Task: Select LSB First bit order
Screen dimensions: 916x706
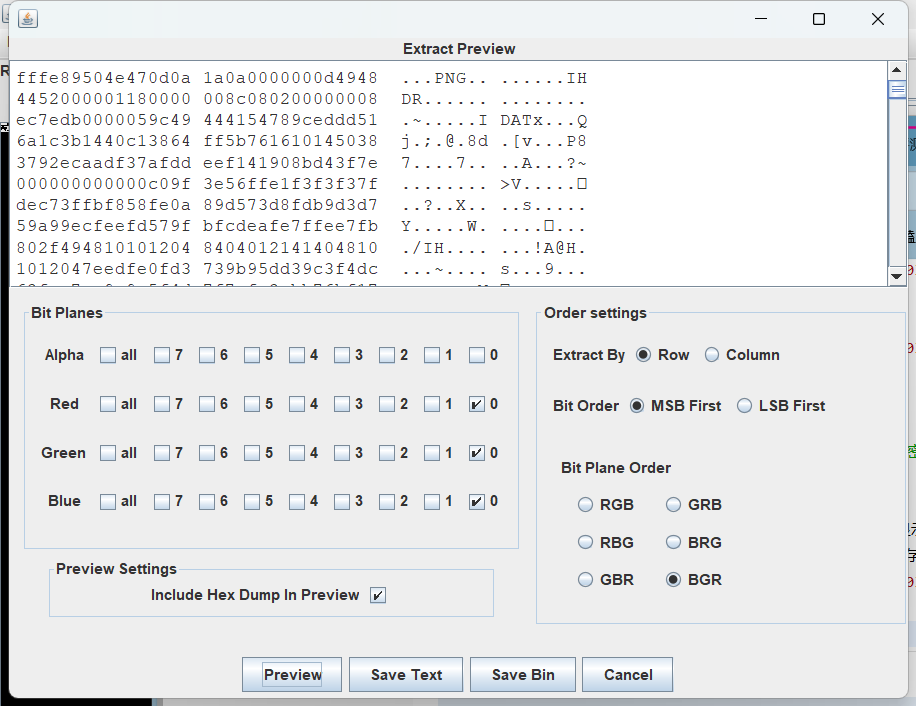Action: 744,406
